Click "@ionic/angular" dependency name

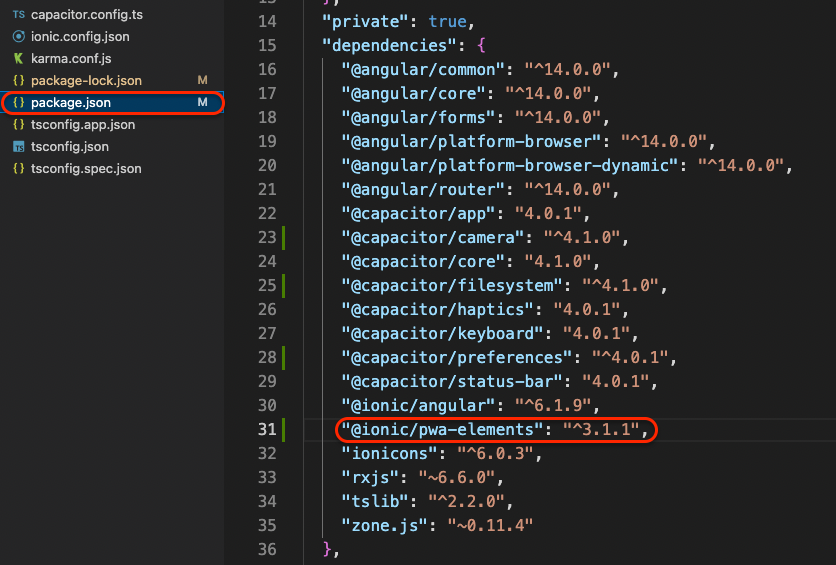[x=419, y=405]
